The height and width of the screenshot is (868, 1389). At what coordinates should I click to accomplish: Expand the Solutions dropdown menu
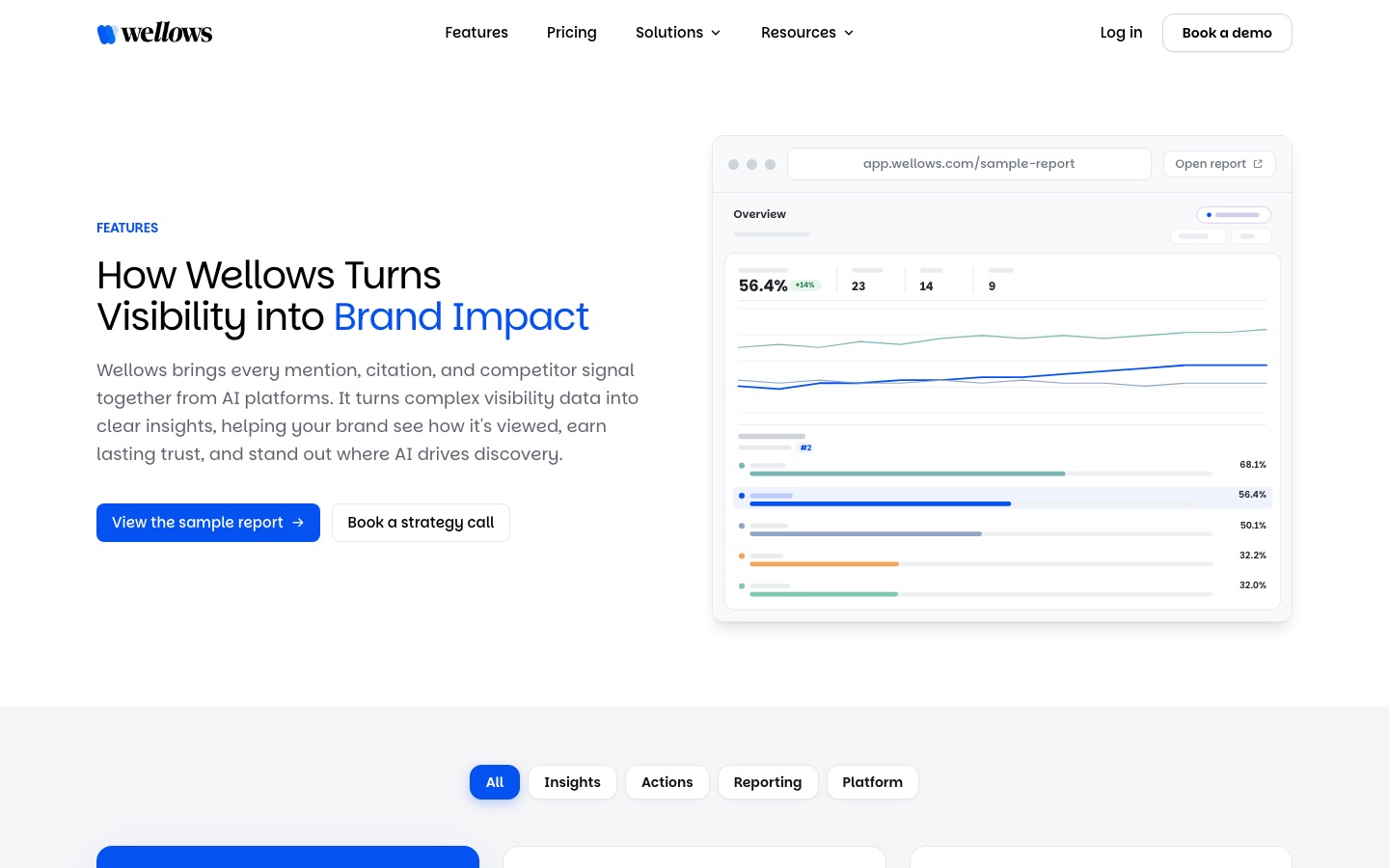tap(678, 33)
